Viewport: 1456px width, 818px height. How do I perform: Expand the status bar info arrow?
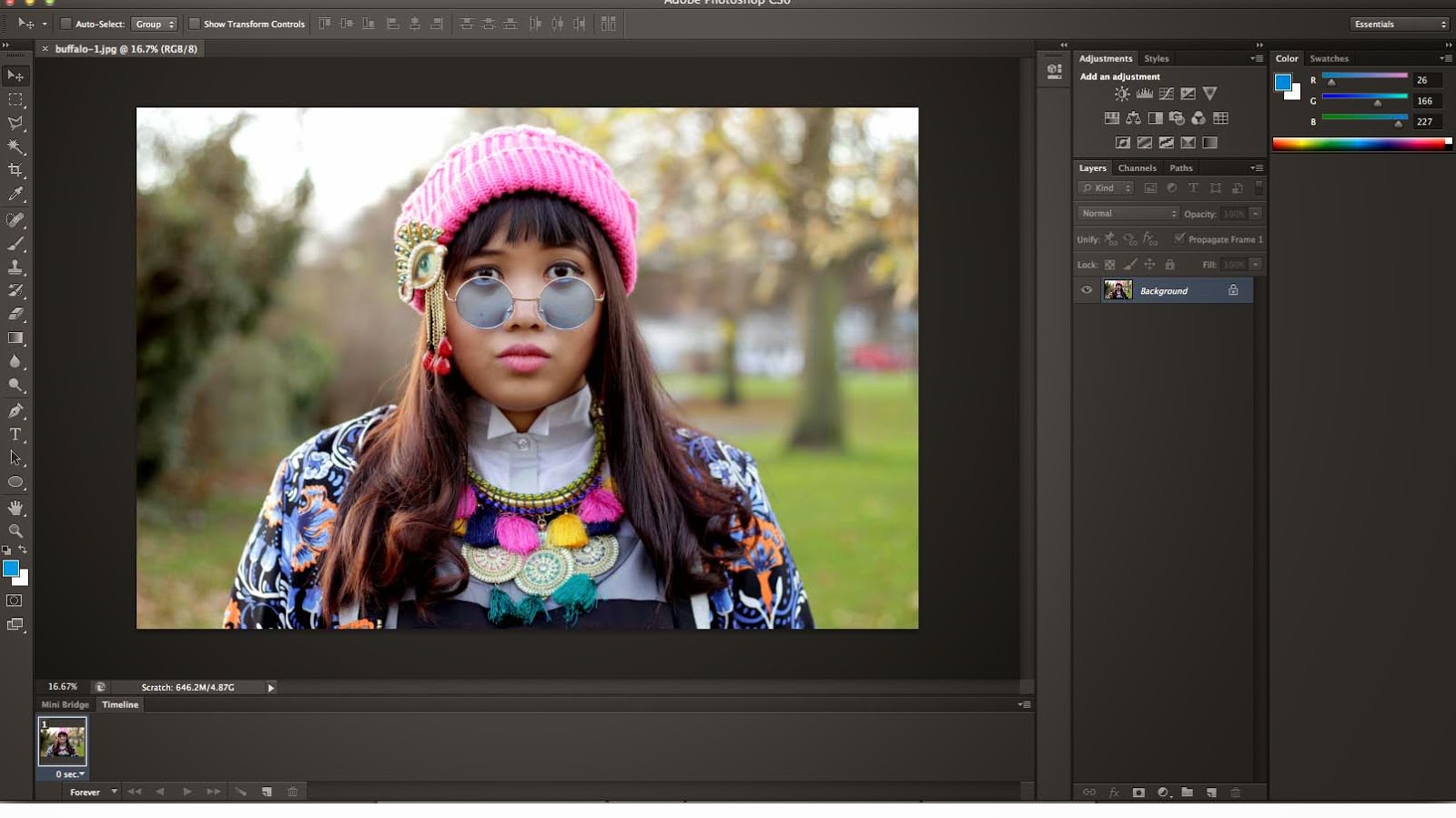pyautogui.click(x=271, y=688)
